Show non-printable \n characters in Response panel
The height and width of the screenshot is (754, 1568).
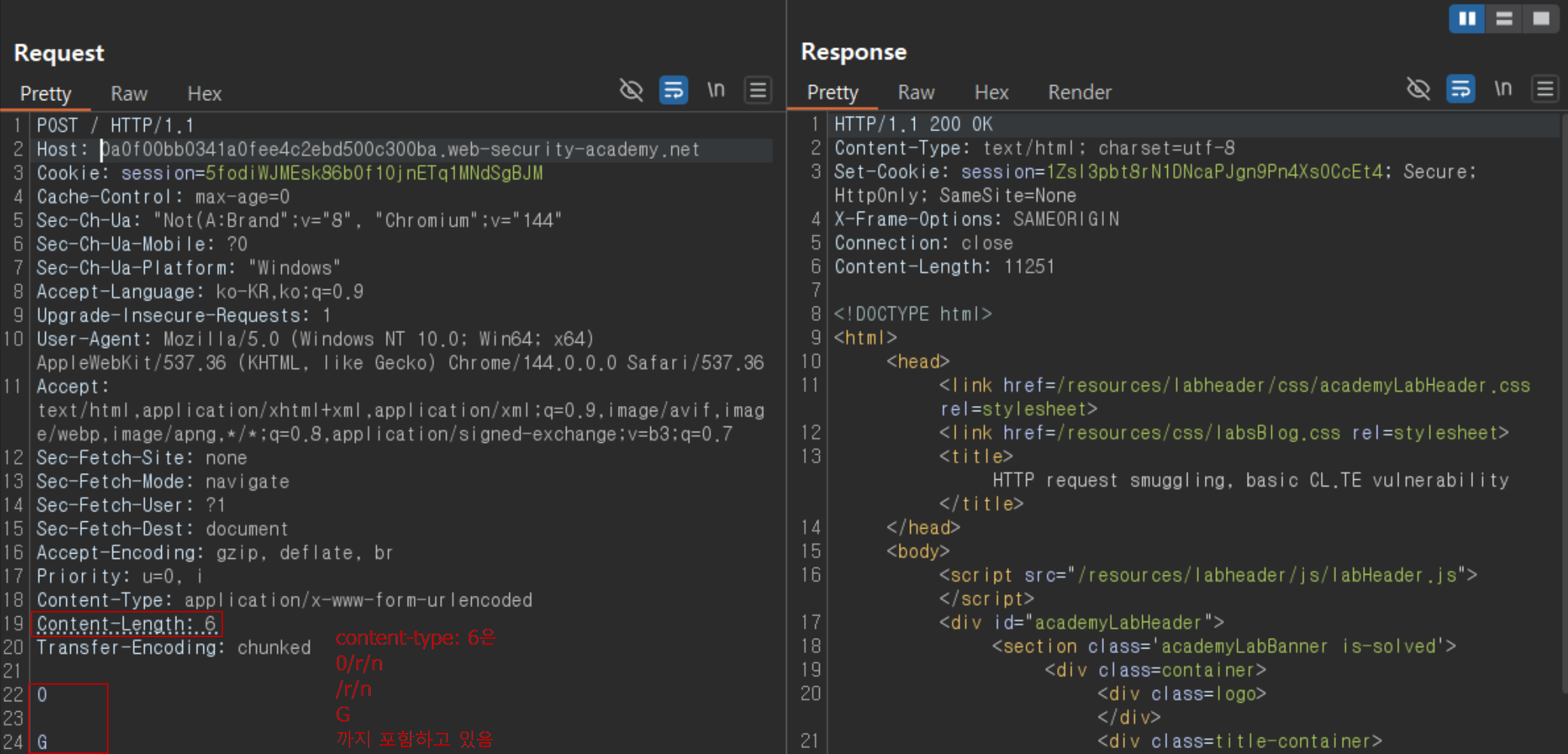(x=1503, y=89)
